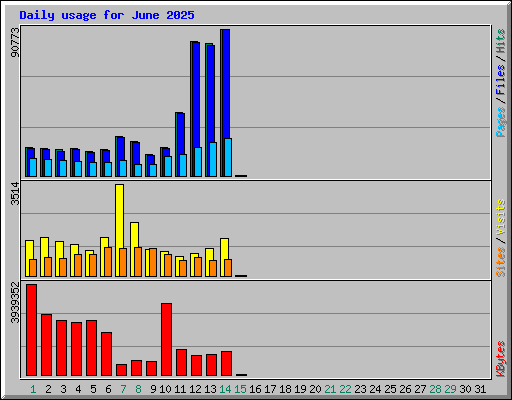Select day 19 on the axis

tap(300, 389)
